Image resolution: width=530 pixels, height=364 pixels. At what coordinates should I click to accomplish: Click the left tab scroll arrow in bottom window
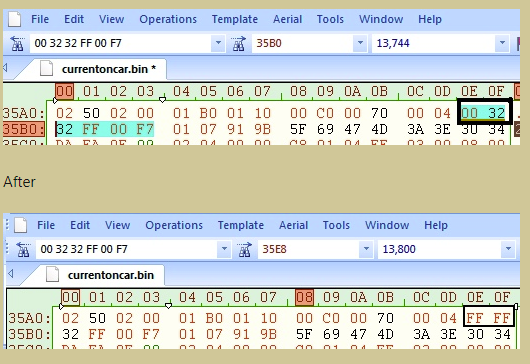(x=10, y=273)
